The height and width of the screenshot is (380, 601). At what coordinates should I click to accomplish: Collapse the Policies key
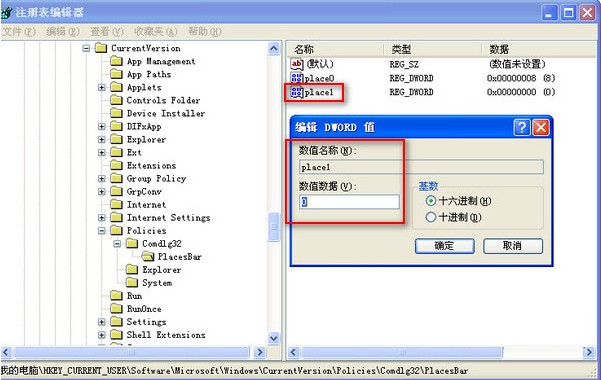click(x=102, y=231)
